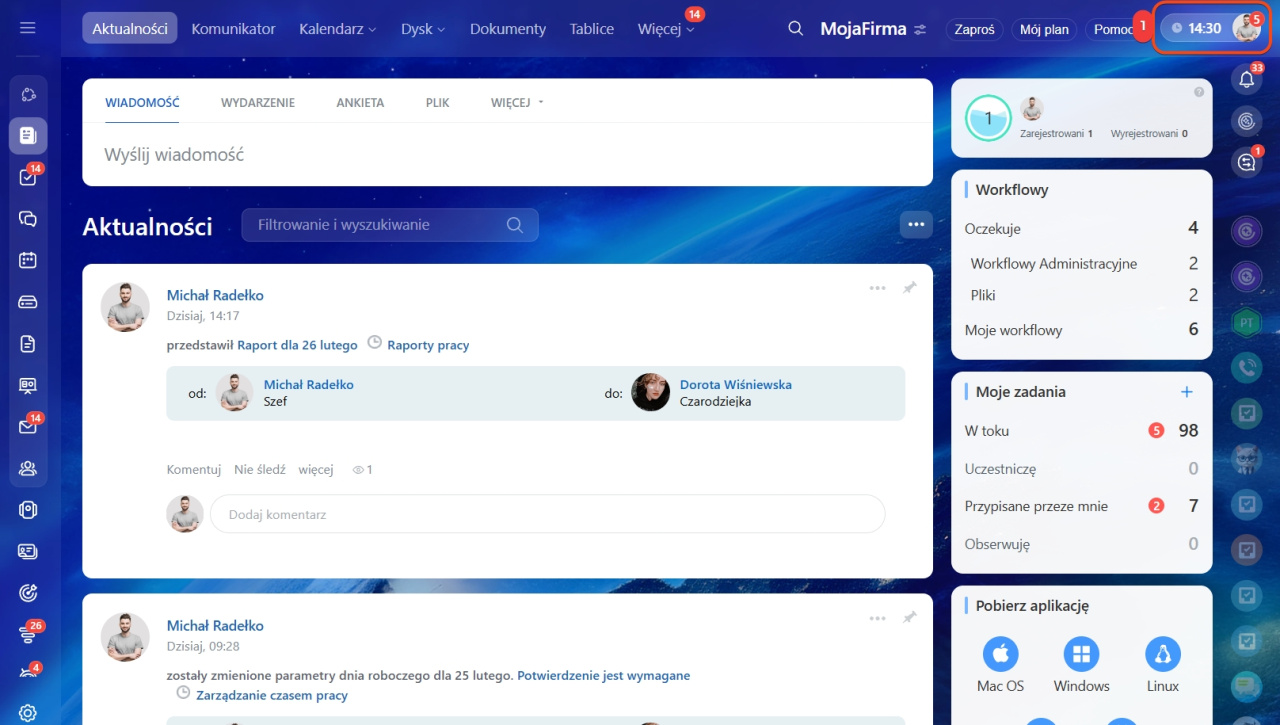Open the 'Raporty pracy' link

coord(428,345)
